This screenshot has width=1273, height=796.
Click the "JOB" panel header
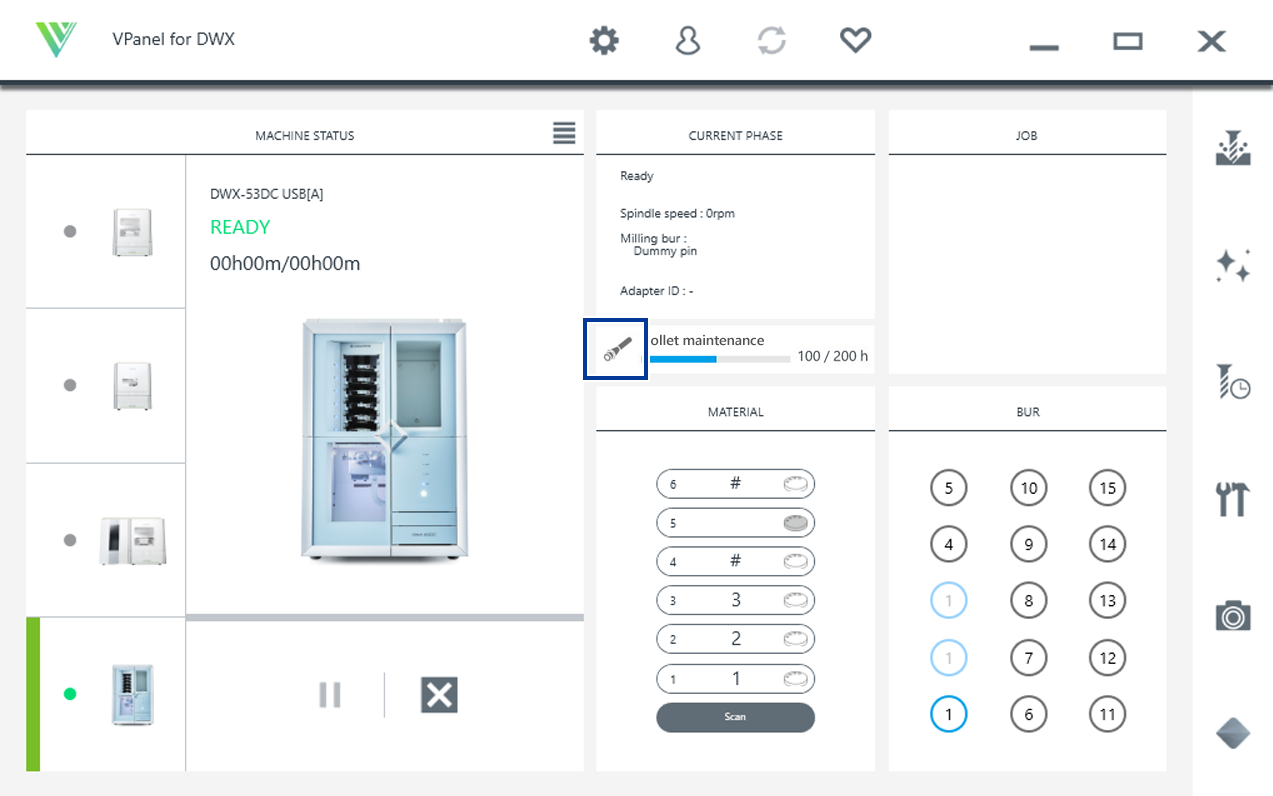(1027, 135)
